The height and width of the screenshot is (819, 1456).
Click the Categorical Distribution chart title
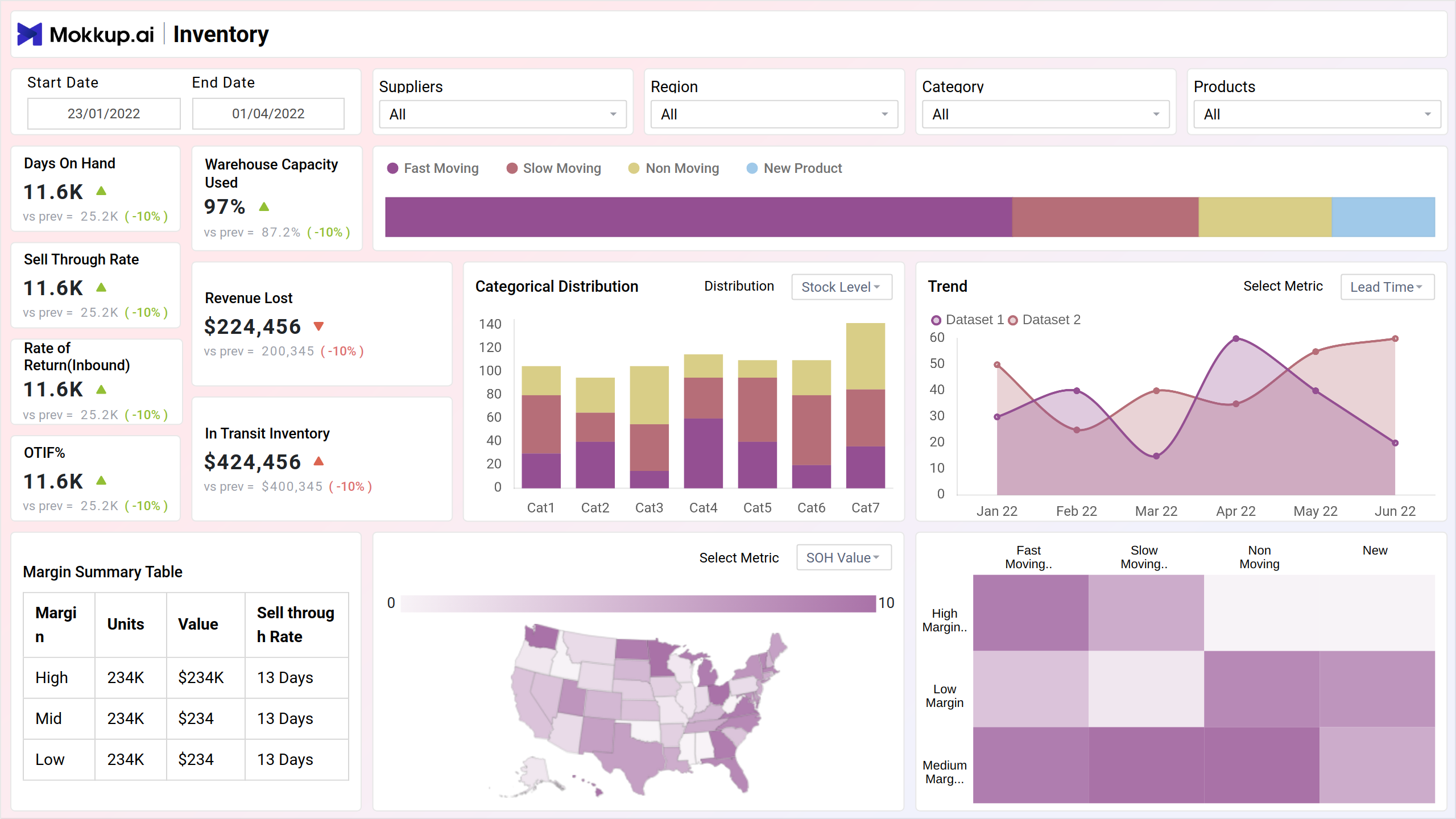click(557, 286)
